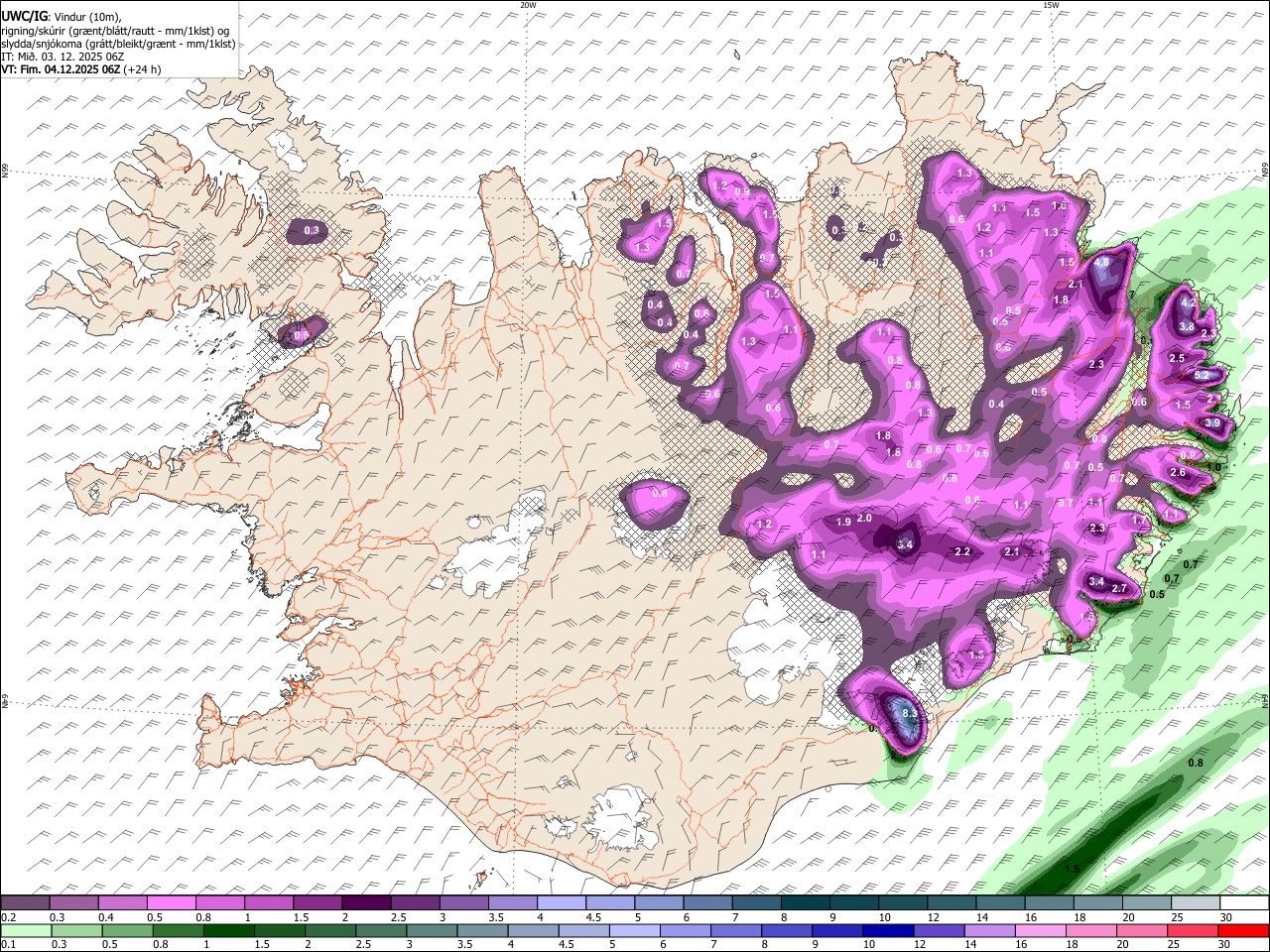Click the 15W longitude label

tap(1051, 5)
